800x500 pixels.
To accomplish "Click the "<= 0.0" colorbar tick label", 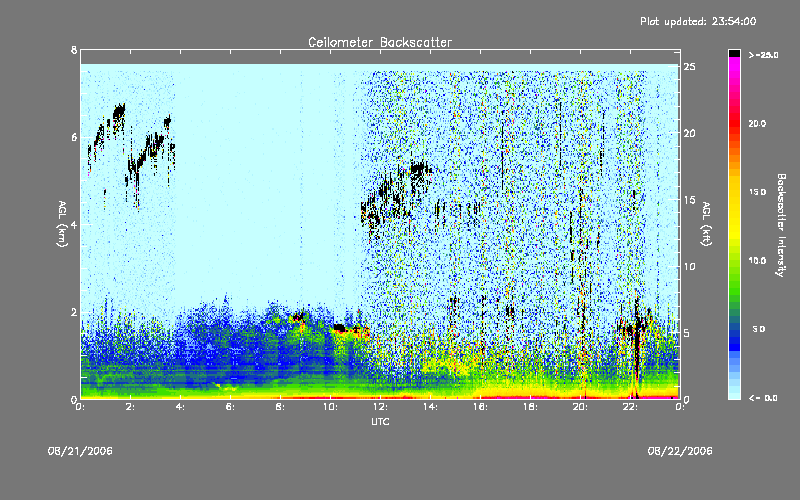I will [x=763, y=398].
